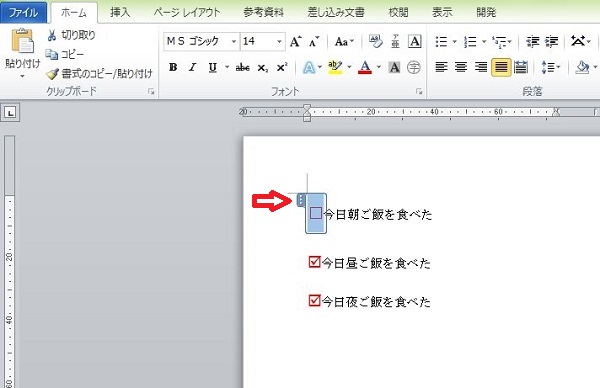This screenshot has width=600, height=388.
Task: Click the font size field showing 14
Action: click(258, 41)
